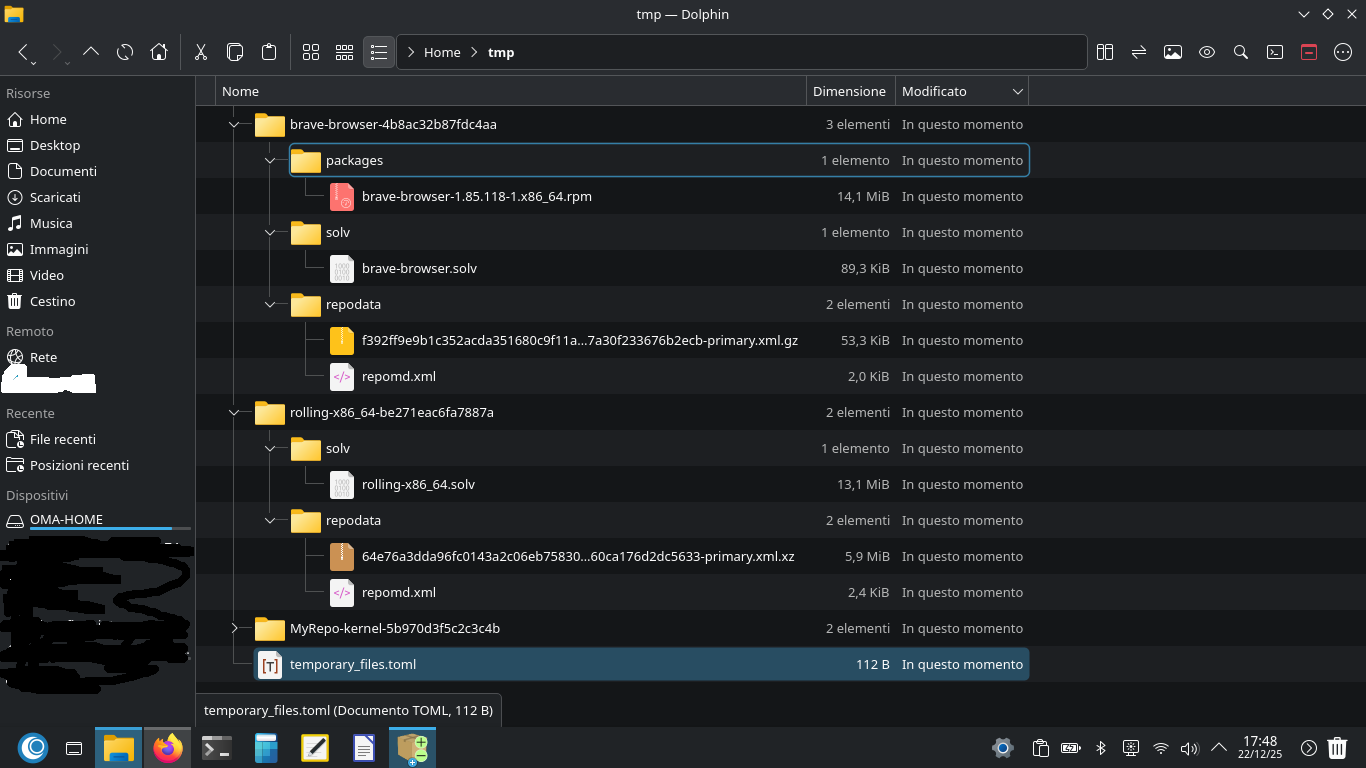Toggle split view in the toolbar
This screenshot has width=1366, height=768.
(1105, 52)
